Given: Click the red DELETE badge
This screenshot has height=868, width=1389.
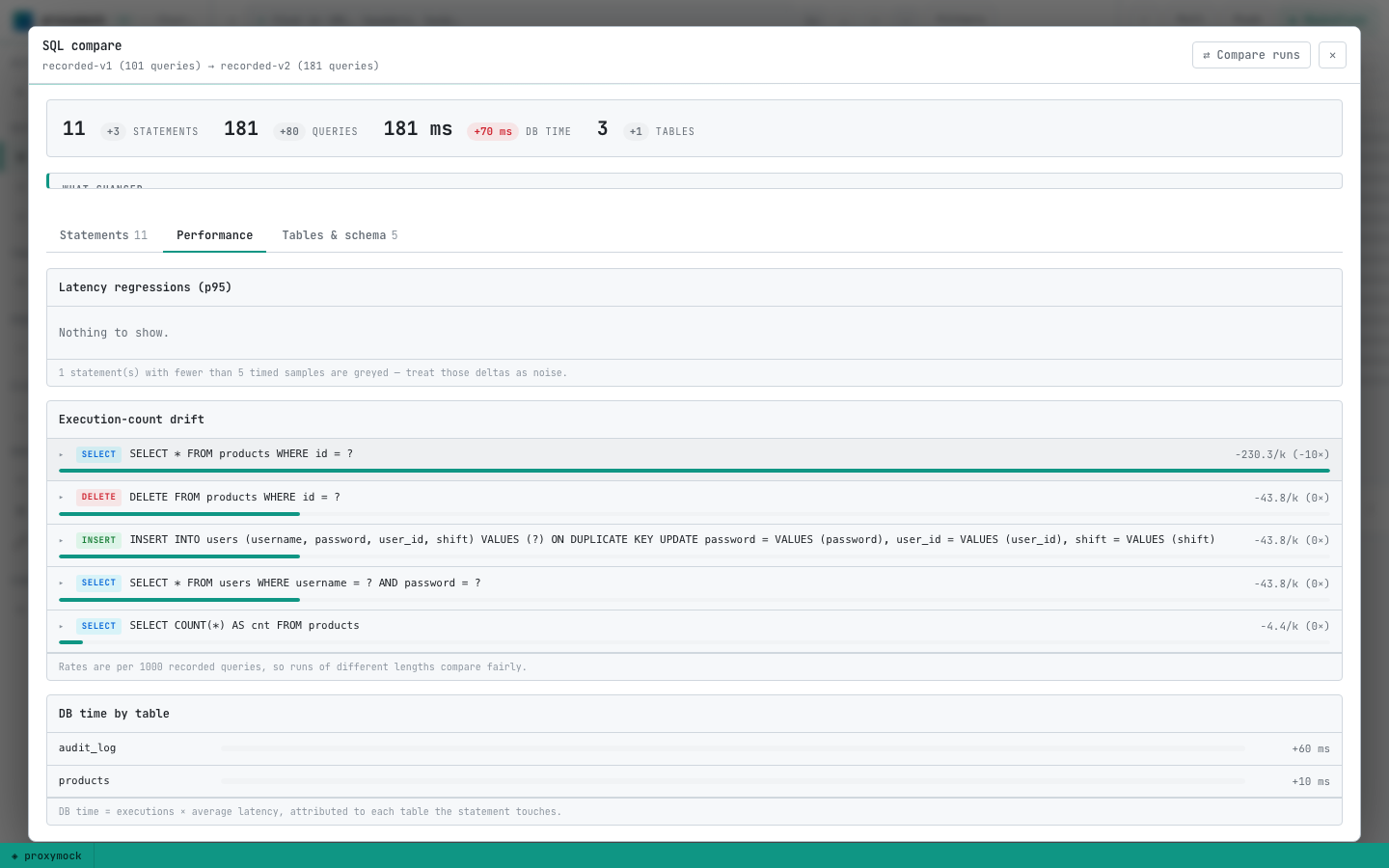Looking at the screenshot, I should coord(98,497).
